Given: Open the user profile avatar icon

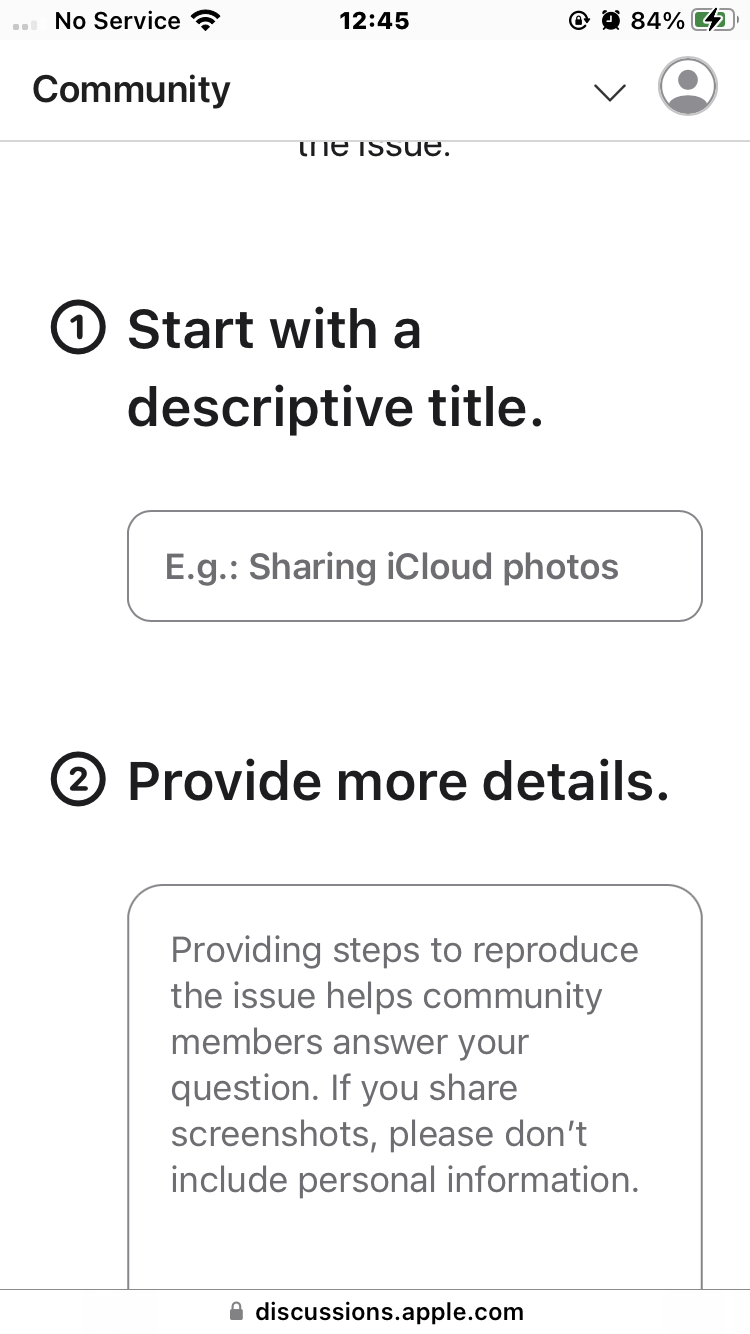Looking at the screenshot, I should point(687,87).
